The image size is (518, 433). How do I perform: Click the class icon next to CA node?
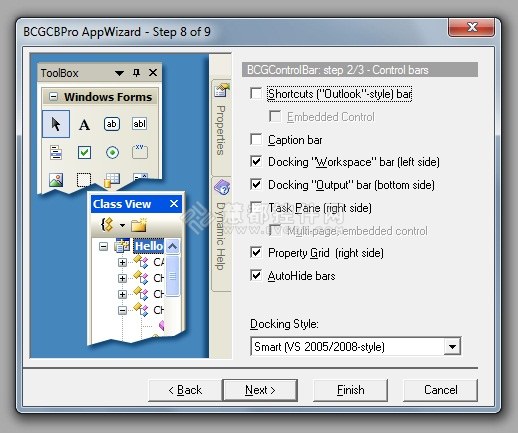141,262
